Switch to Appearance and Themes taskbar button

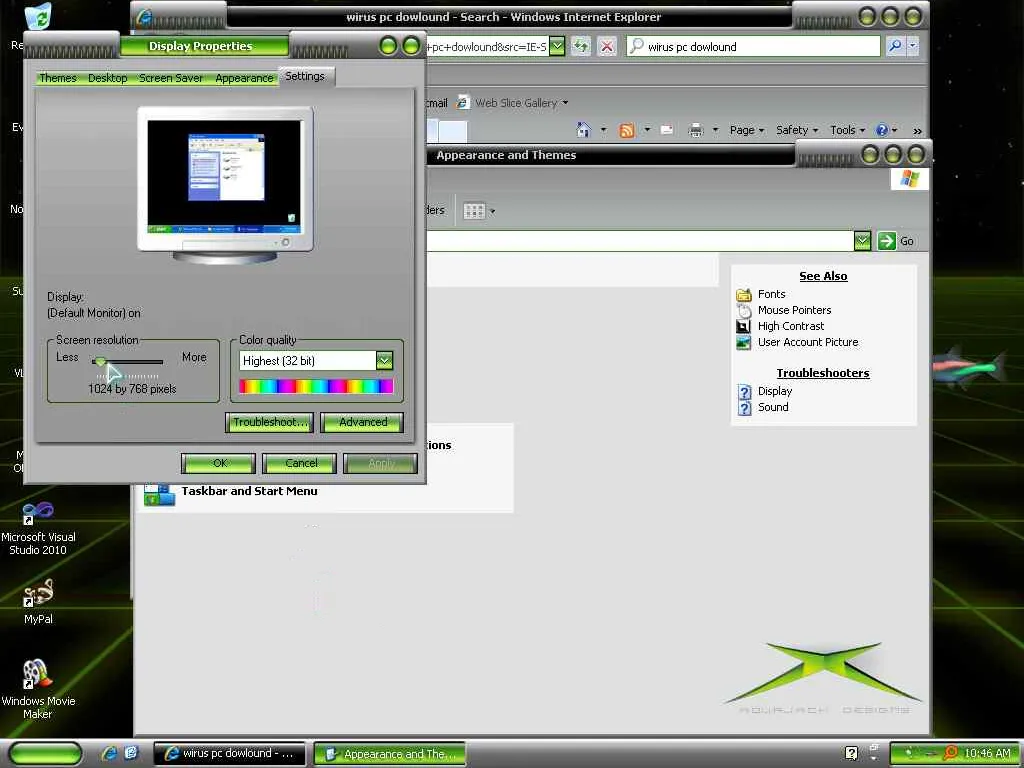tap(390, 754)
